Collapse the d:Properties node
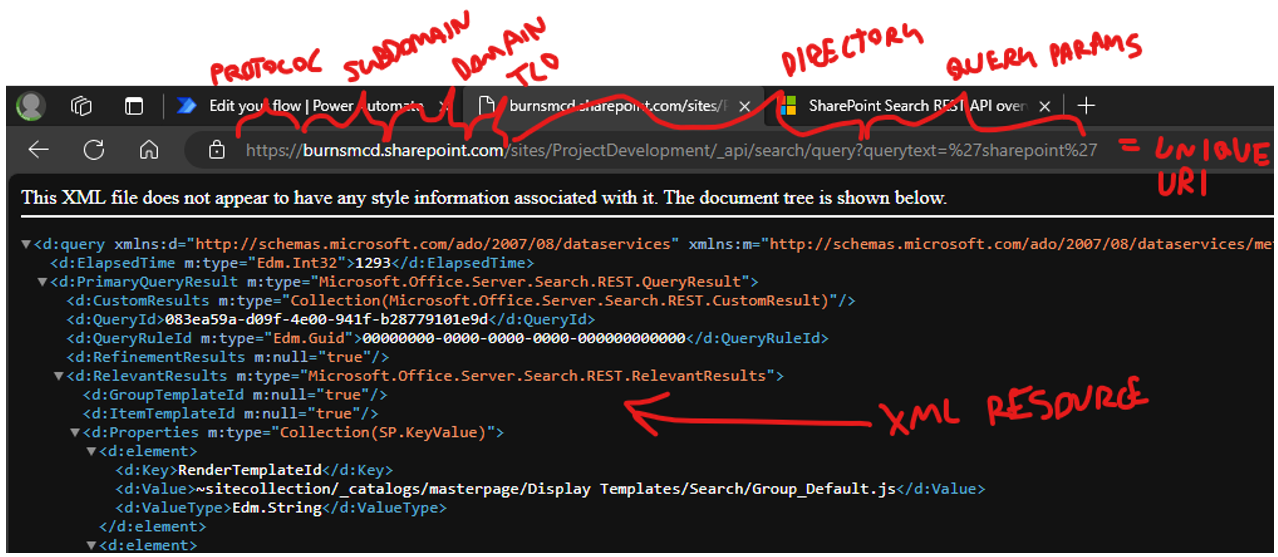Viewport: 1278px width, 557px height. (74, 433)
